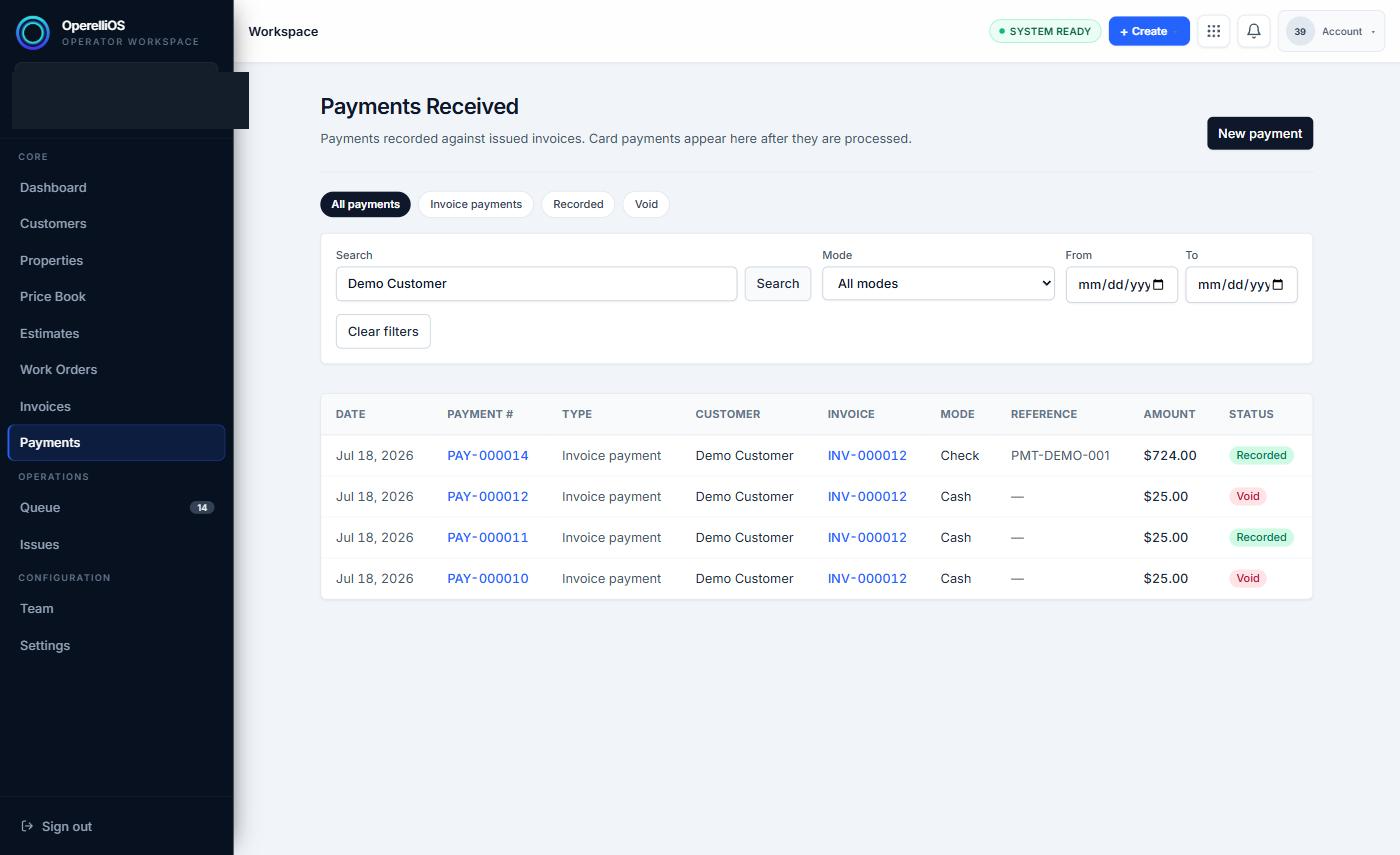Open Settings in the sidebar
The width and height of the screenshot is (1400, 855).
[116, 646]
